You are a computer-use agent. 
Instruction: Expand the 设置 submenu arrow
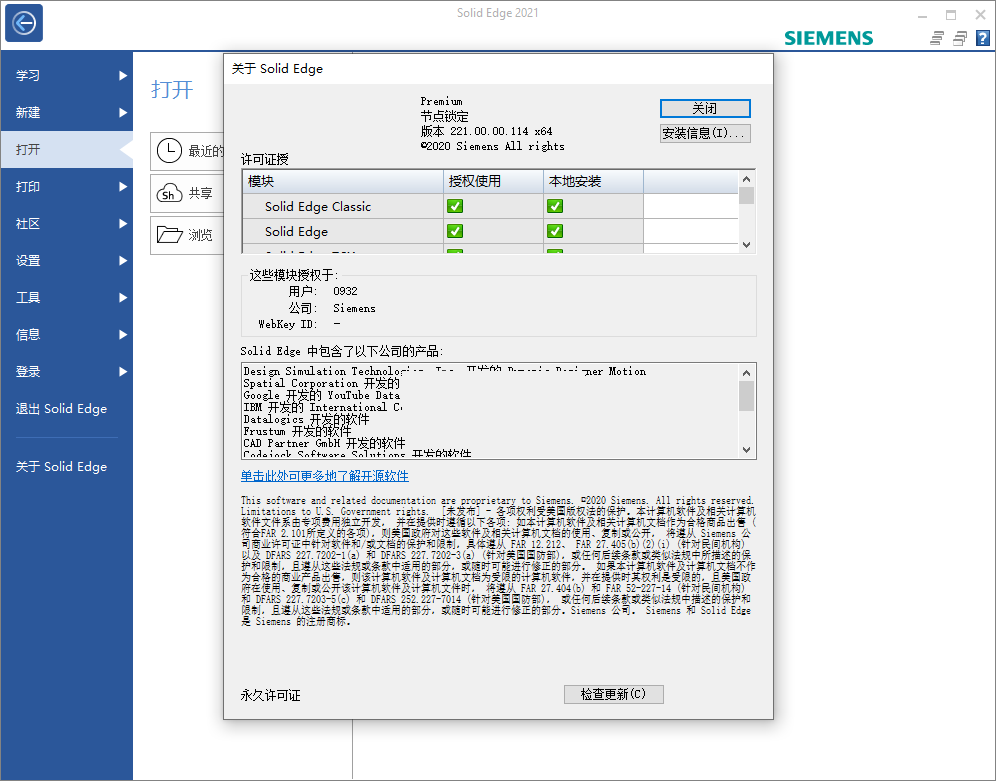[x=123, y=260]
